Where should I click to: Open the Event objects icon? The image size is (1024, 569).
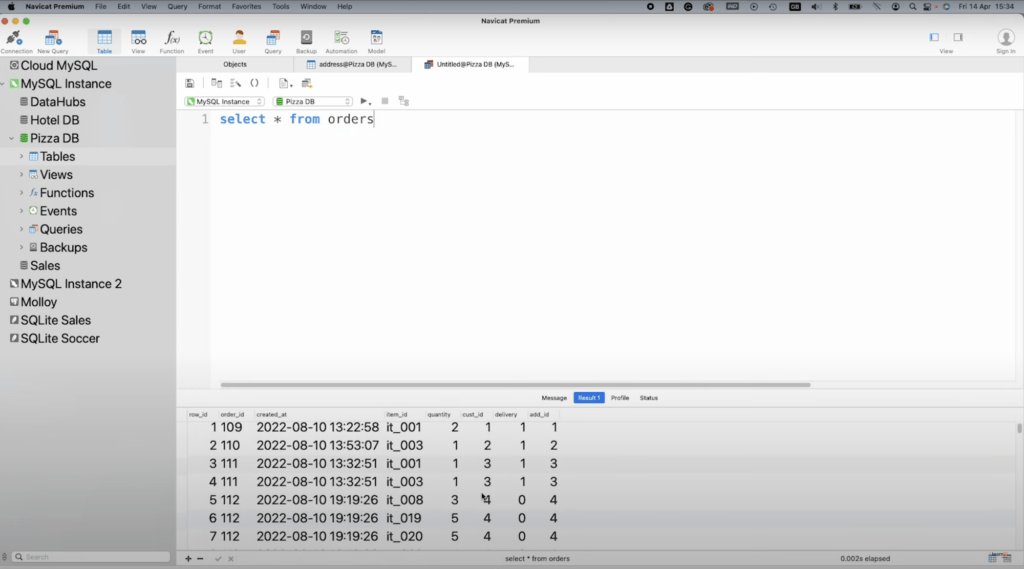pyautogui.click(x=205, y=39)
